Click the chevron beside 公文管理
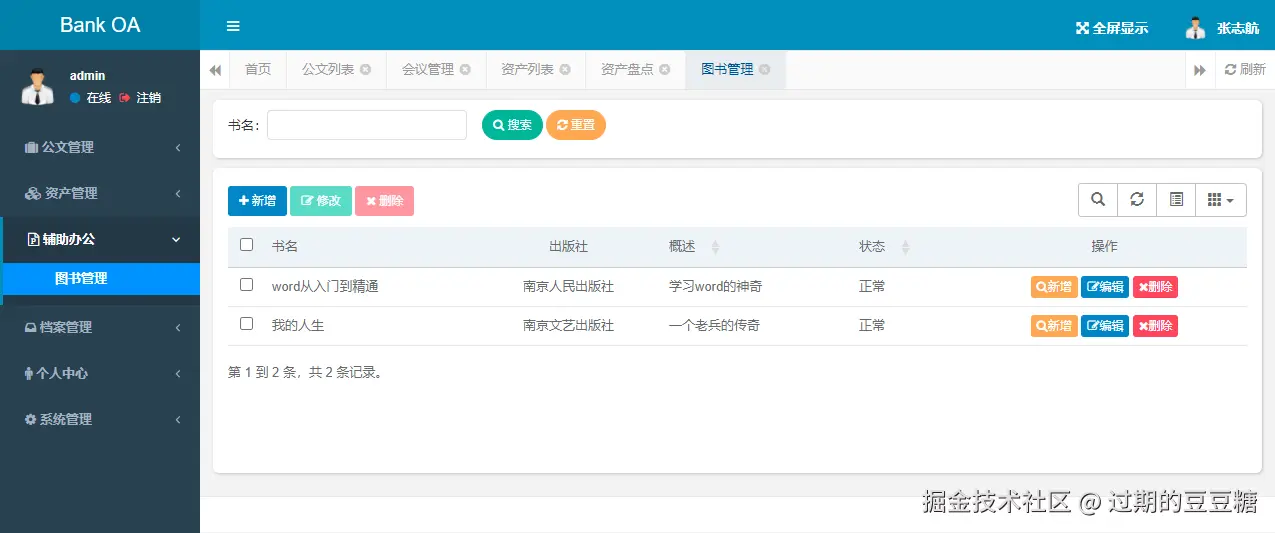1275x533 pixels. (177, 148)
